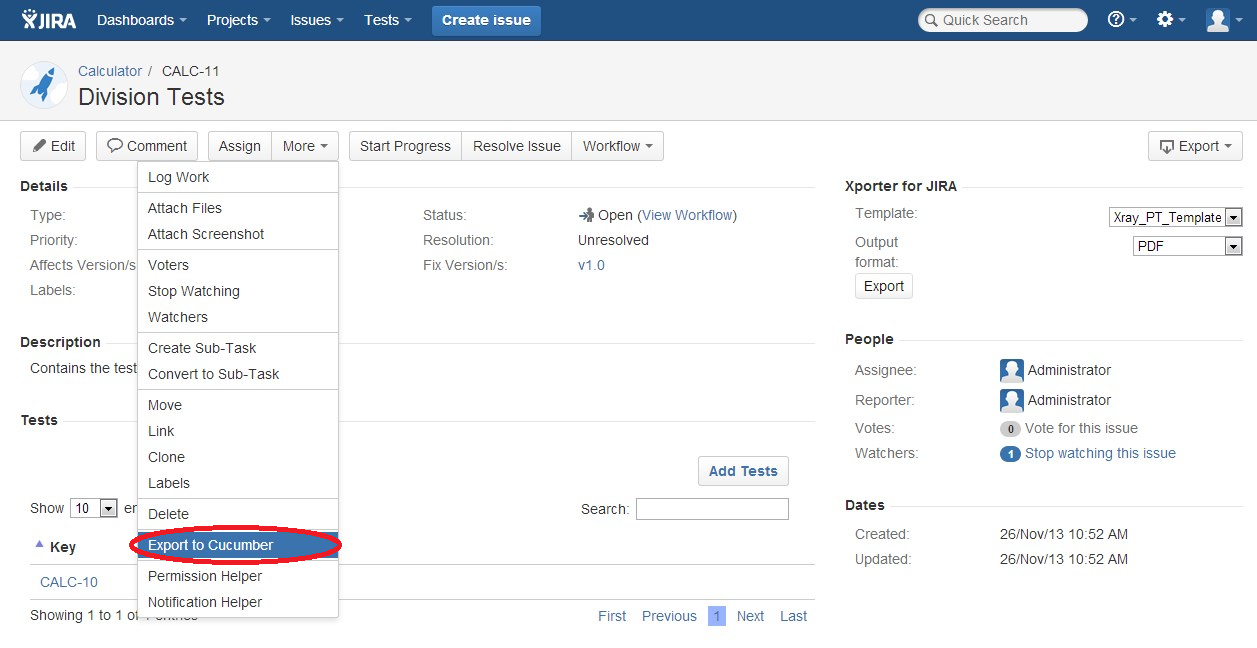Open Notification Helper from the menu

[x=238, y=602]
